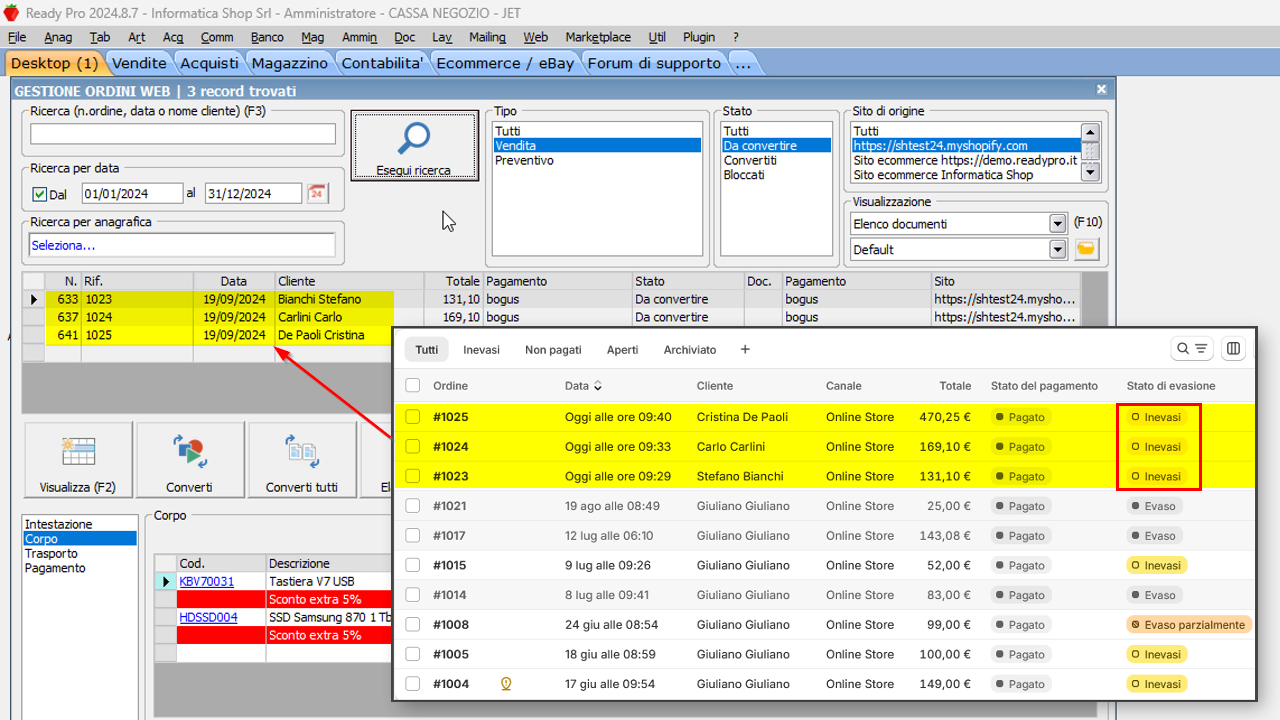This screenshot has width=1280, height=720.
Task: Check the box for order #1021
Action: click(x=413, y=506)
